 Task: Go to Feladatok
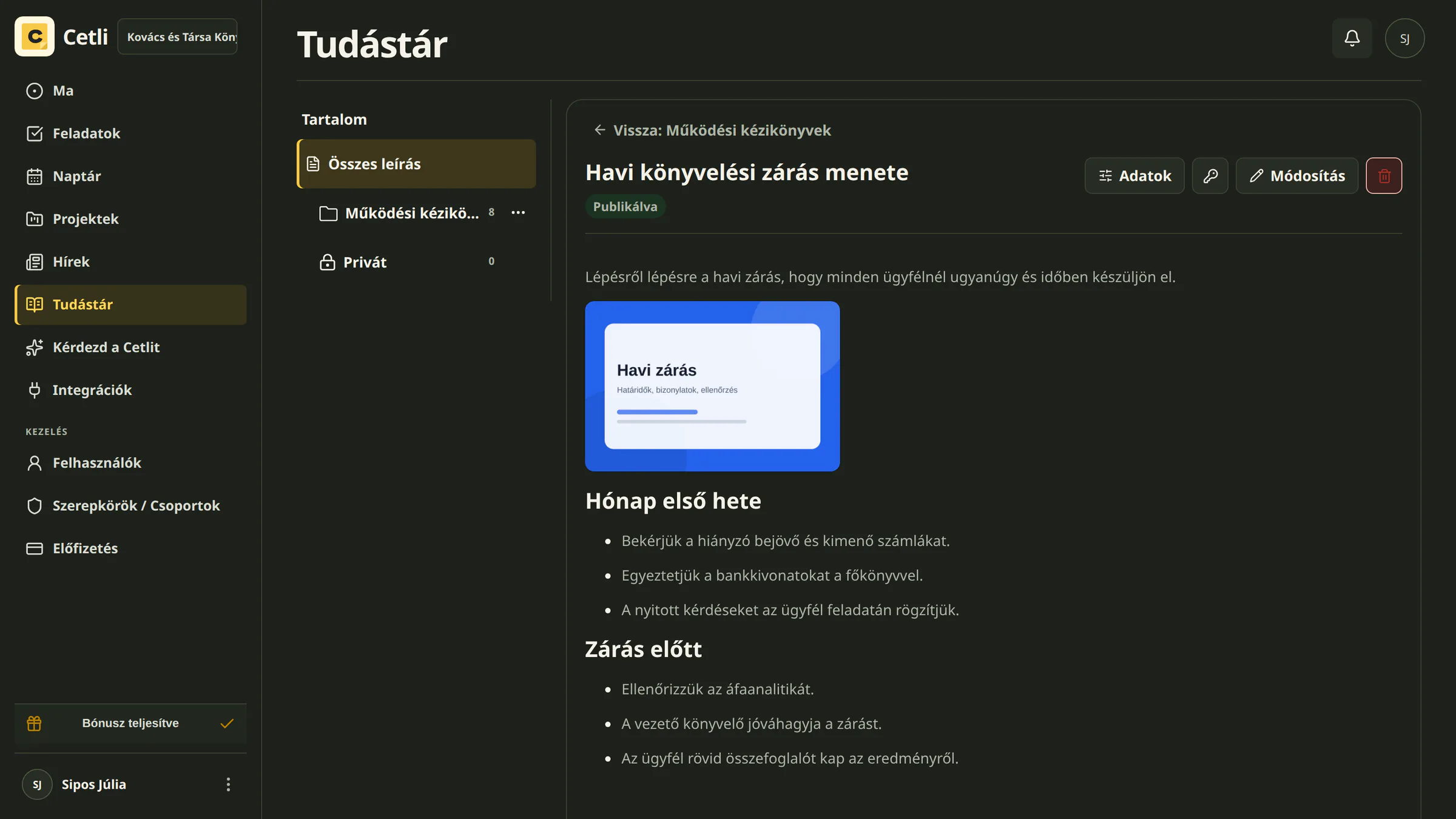tap(130, 133)
